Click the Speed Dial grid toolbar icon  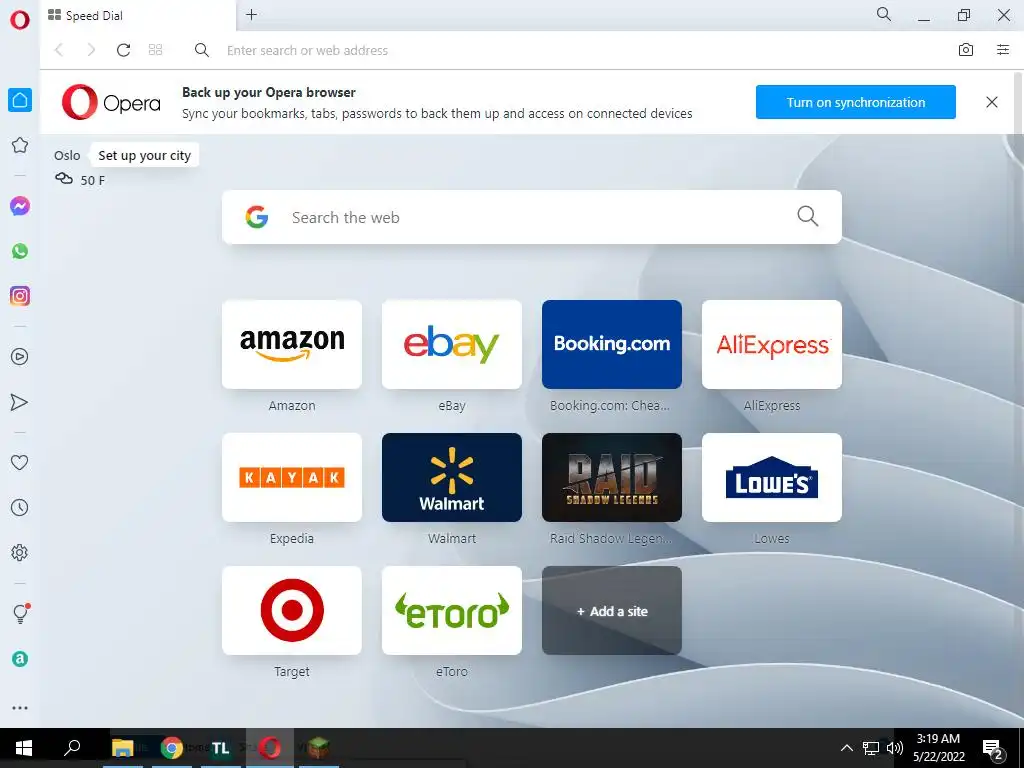pyautogui.click(x=155, y=50)
